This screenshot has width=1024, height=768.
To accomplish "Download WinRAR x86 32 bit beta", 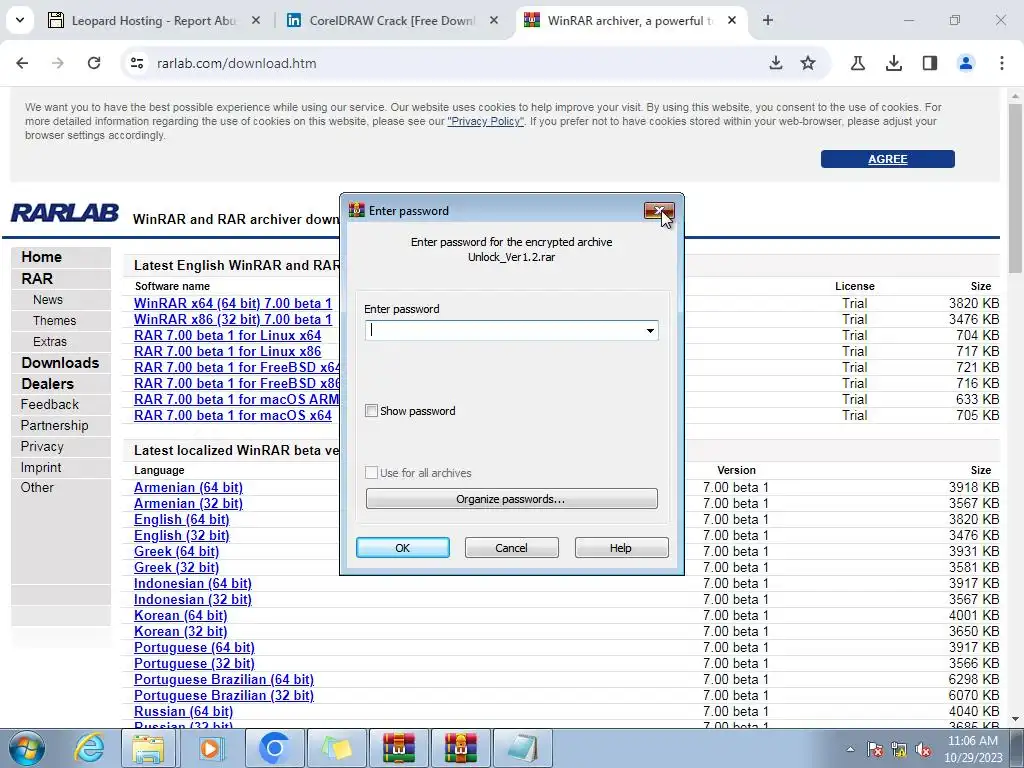I will pos(232,319).
